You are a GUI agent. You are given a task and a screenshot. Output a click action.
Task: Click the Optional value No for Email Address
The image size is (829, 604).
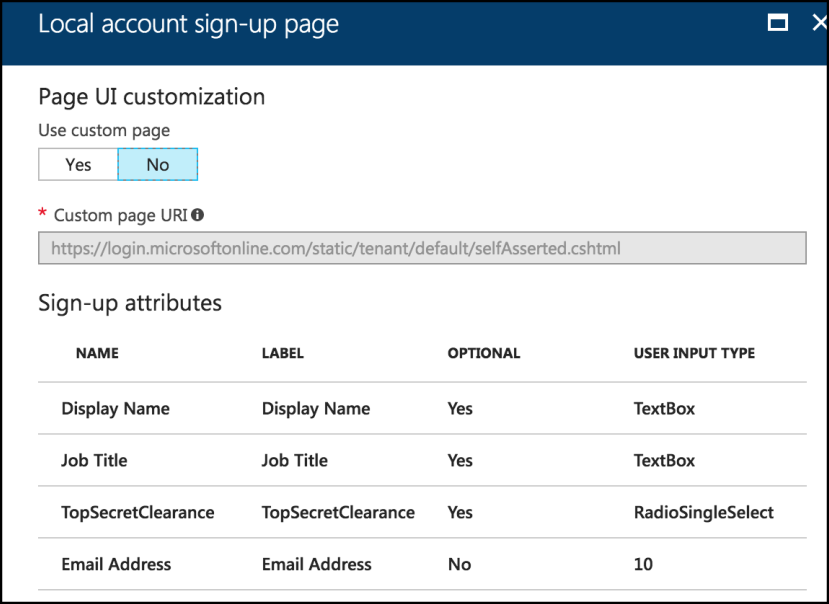point(459,564)
